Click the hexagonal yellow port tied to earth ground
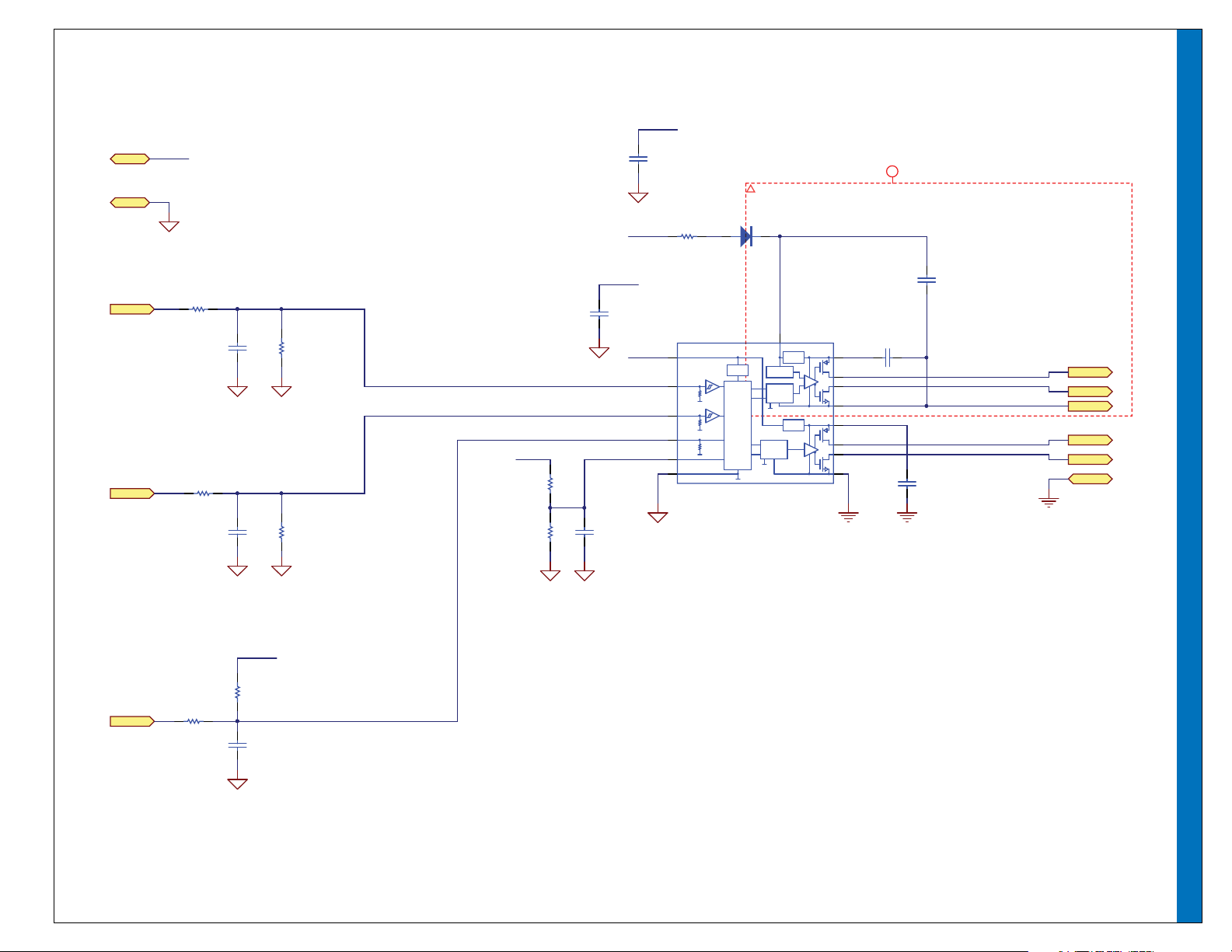This screenshot has width=1232, height=952. pos(1090,479)
